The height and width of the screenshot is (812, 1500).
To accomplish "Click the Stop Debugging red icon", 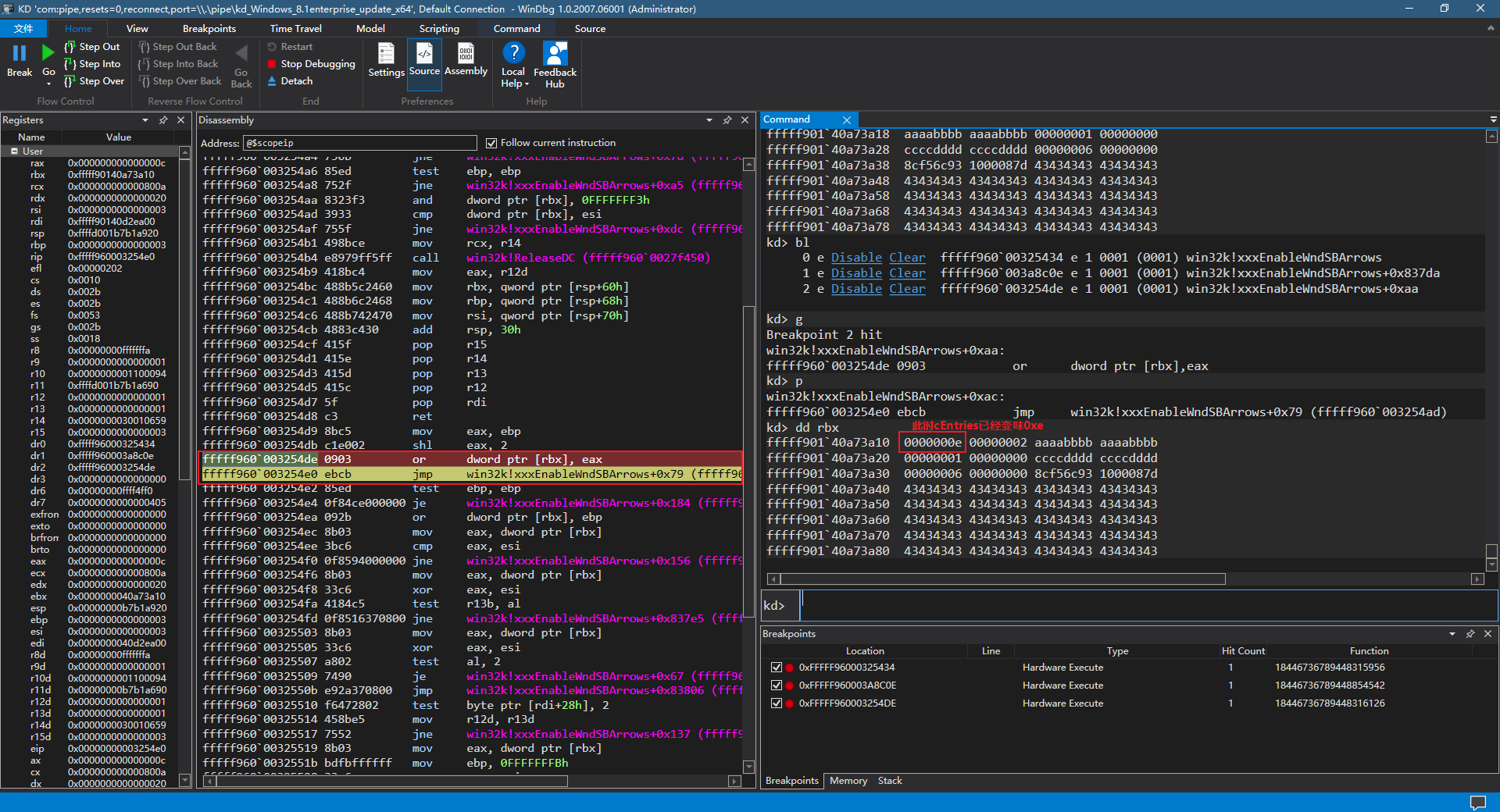I will pyautogui.click(x=272, y=64).
